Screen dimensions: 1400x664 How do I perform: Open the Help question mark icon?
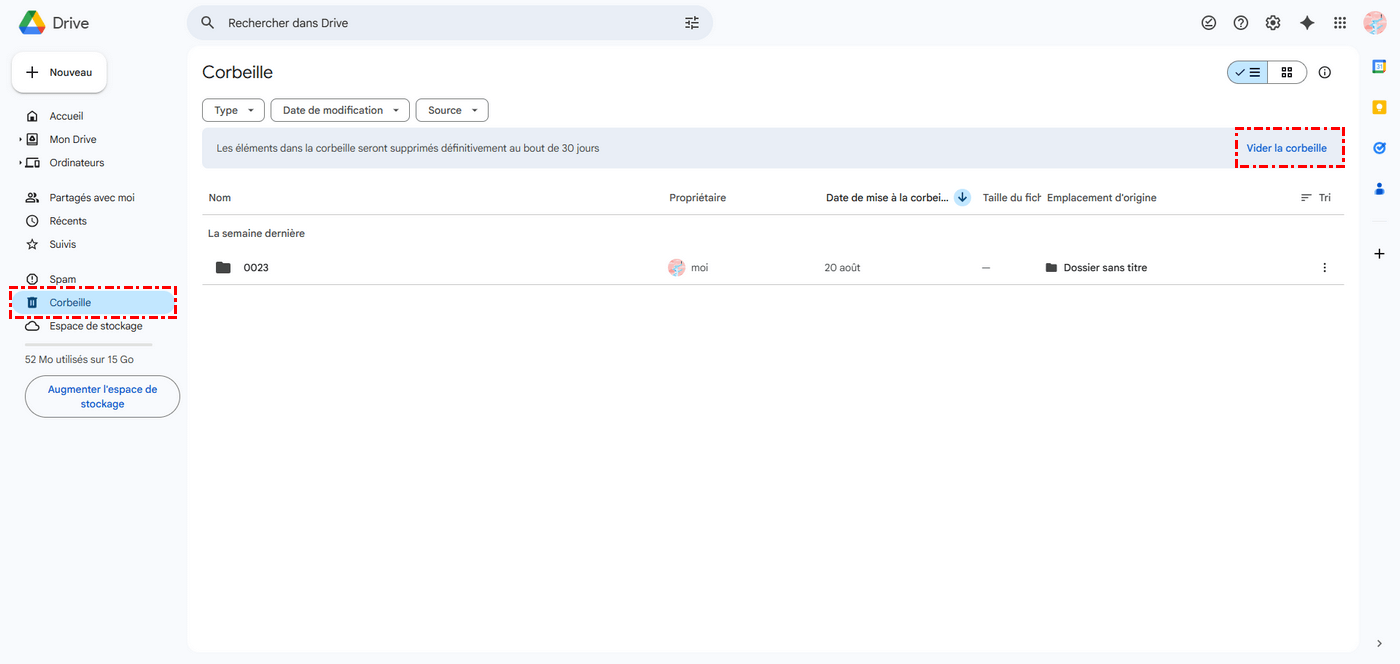pyautogui.click(x=1241, y=23)
